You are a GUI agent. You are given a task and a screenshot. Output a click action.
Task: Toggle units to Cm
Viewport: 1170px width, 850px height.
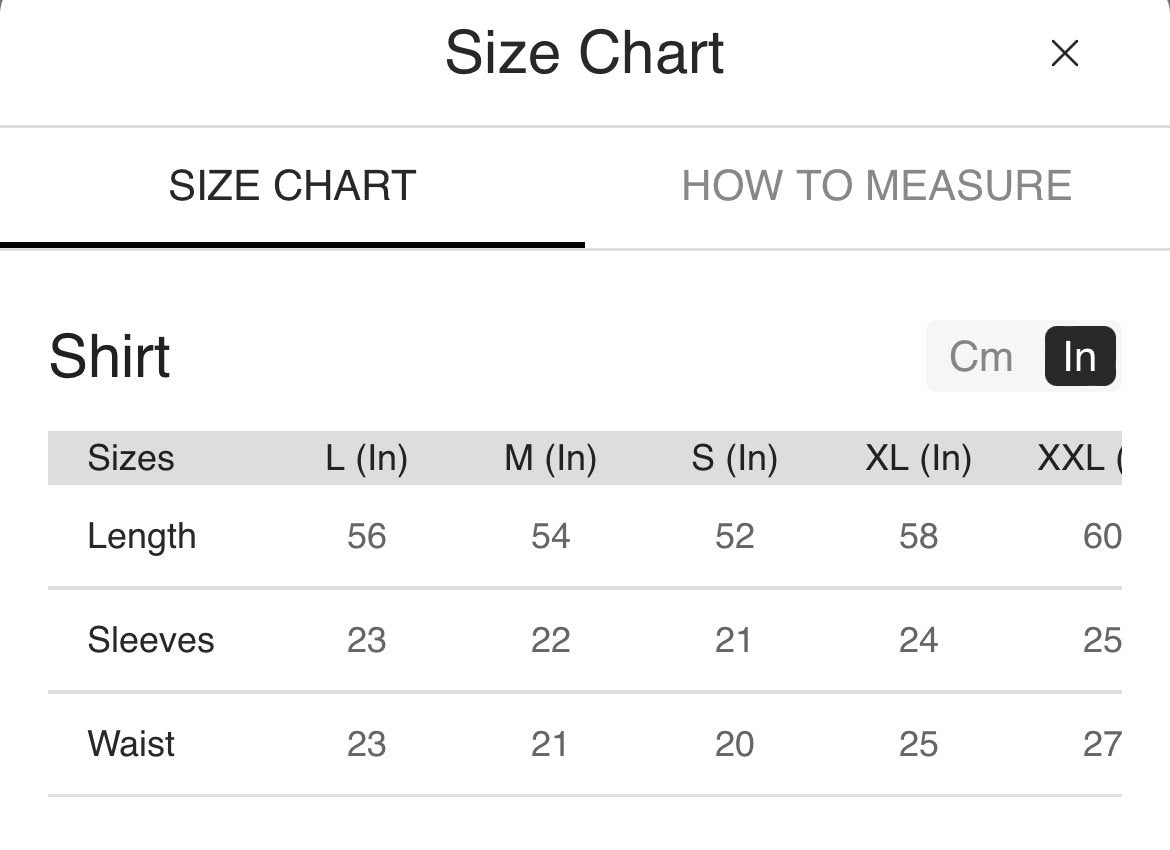click(x=981, y=357)
